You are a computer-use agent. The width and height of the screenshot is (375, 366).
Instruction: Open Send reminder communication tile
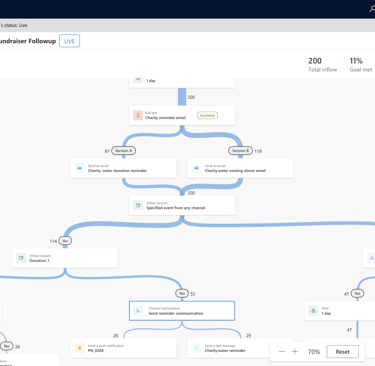182,311
